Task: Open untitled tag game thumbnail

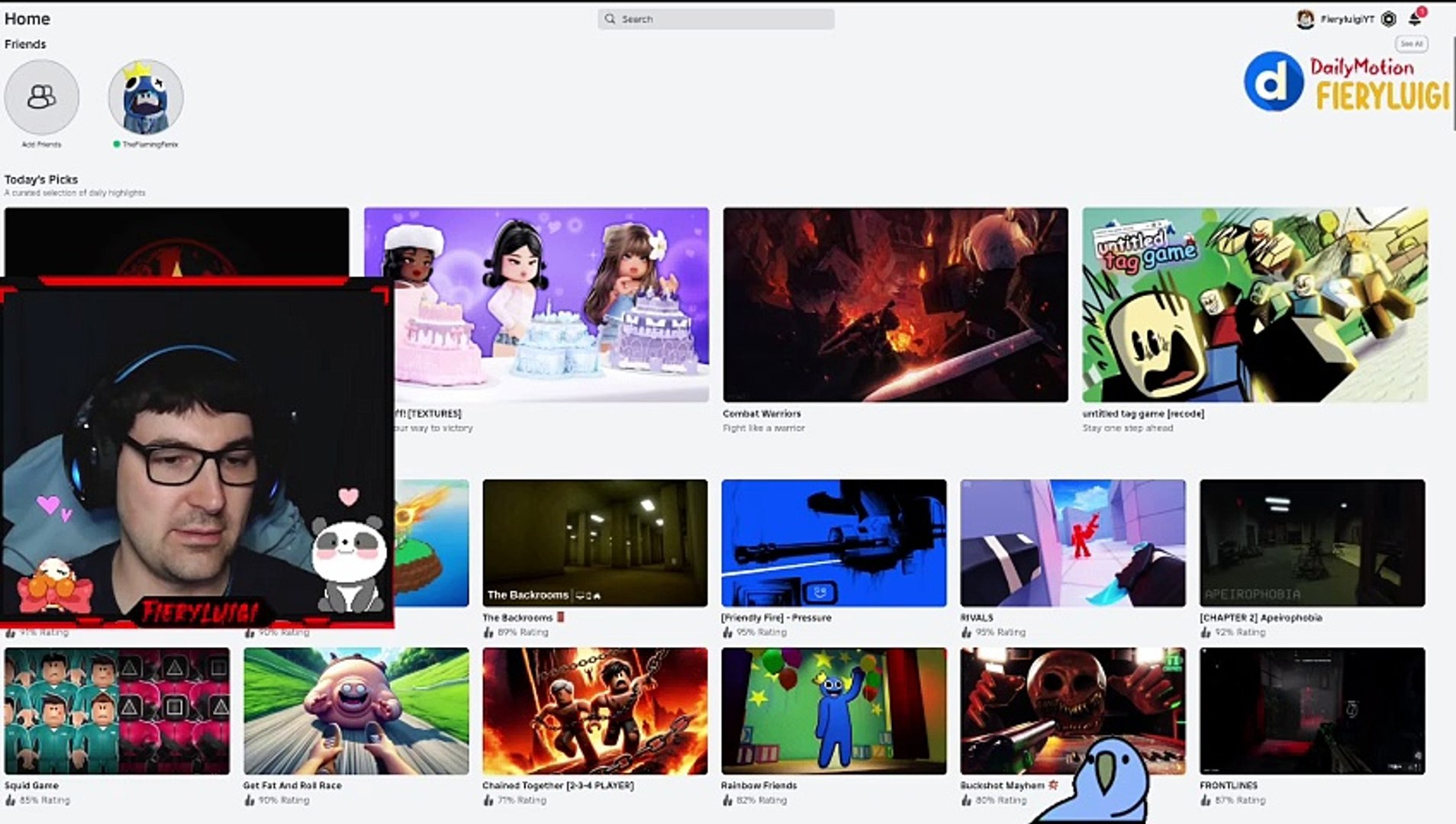Action: (1255, 304)
